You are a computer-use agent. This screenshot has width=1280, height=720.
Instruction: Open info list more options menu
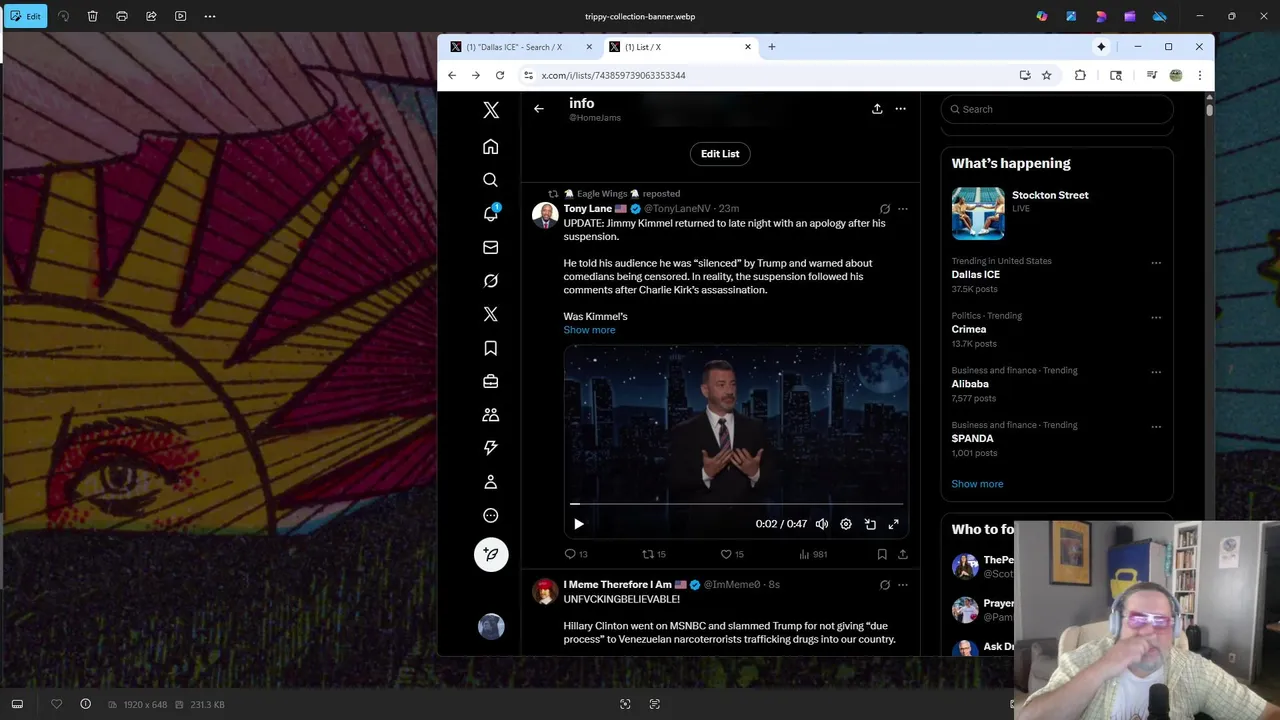pos(900,109)
